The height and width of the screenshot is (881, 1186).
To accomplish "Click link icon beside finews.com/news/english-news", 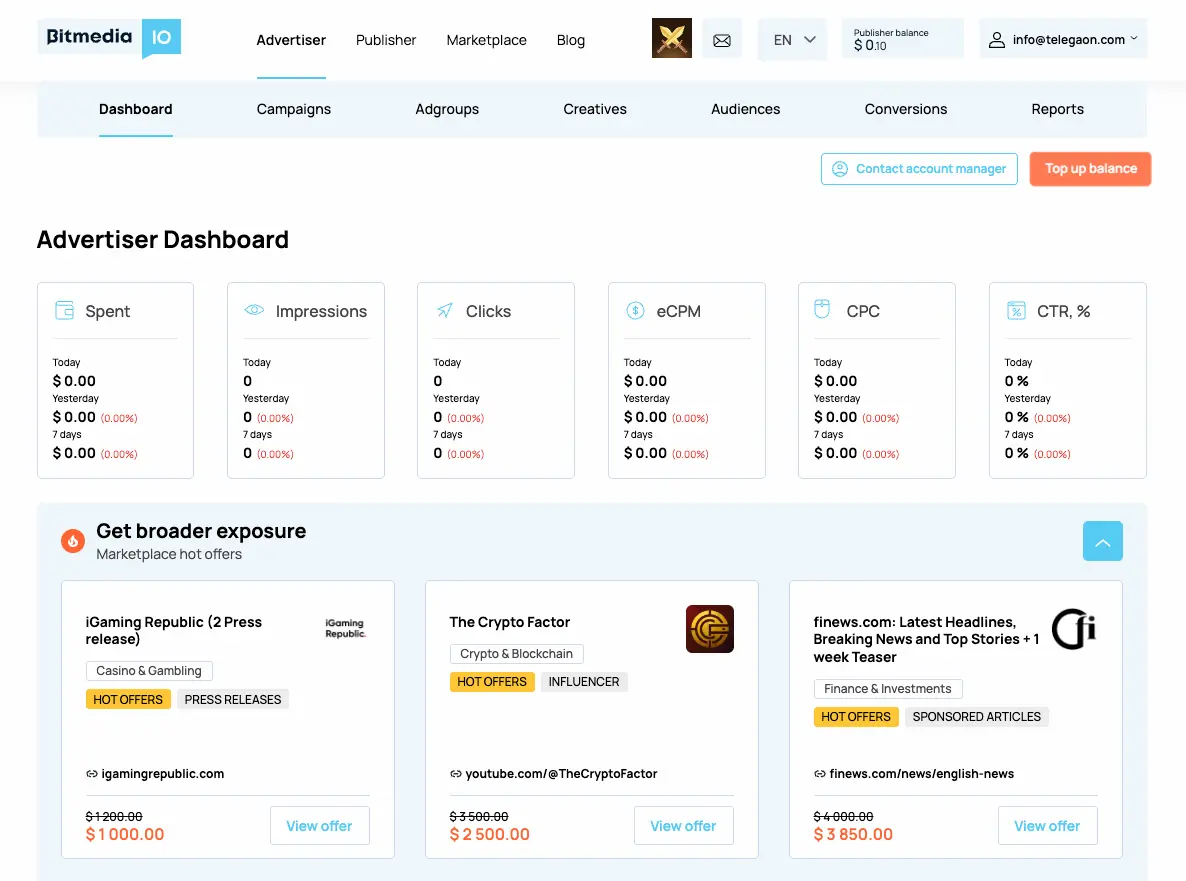I will (819, 774).
